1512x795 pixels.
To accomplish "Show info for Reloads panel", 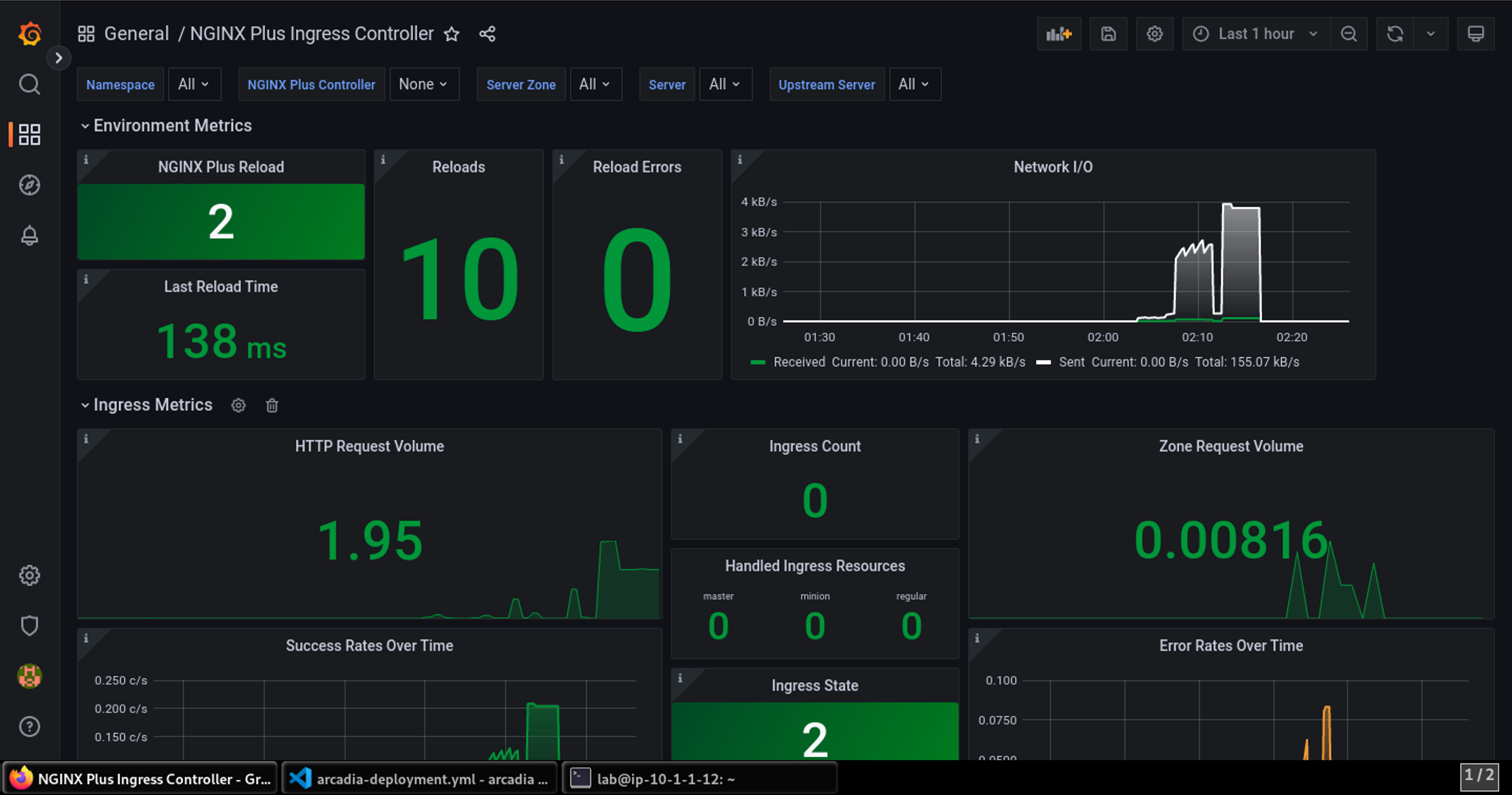I will [383, 160].
